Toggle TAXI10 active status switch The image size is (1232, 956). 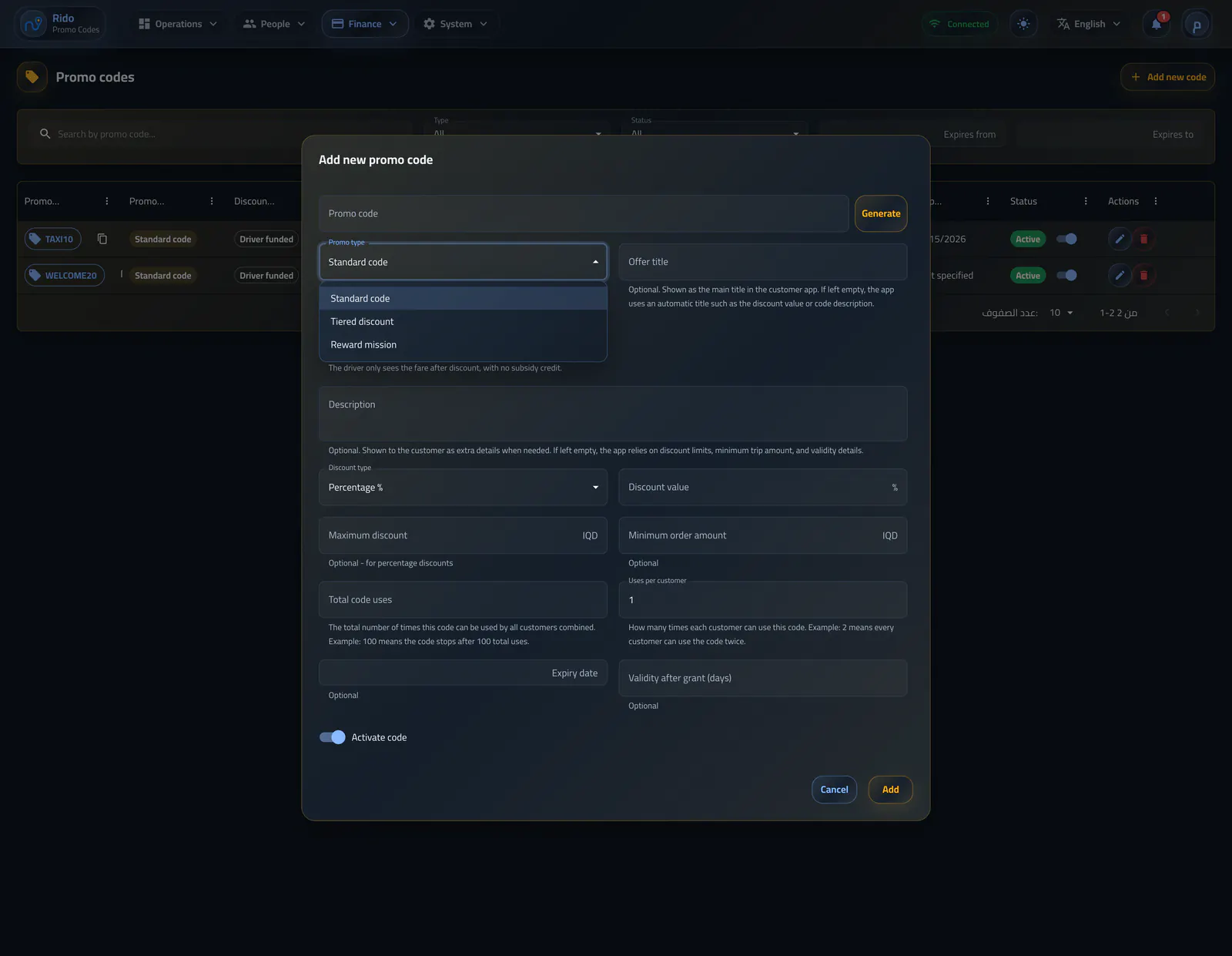(1066, 239)
